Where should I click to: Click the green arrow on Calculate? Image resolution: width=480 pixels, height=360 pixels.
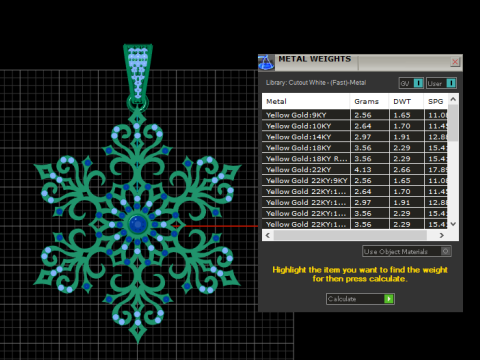pyautogui.click(x=389, y=299)
